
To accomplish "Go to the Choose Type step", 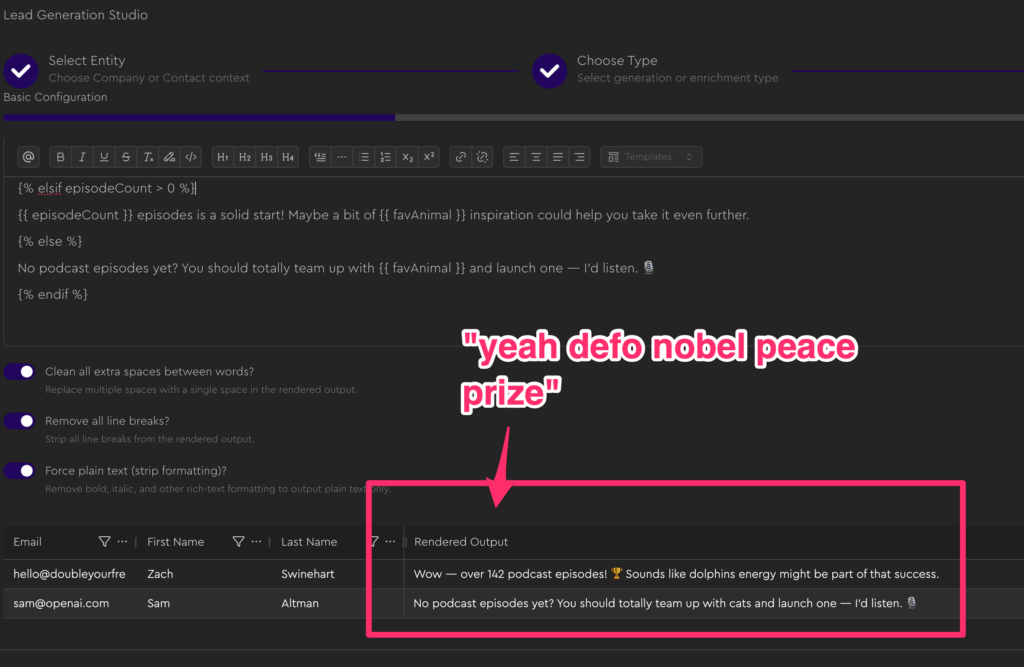I will click(x=549, y=70).
